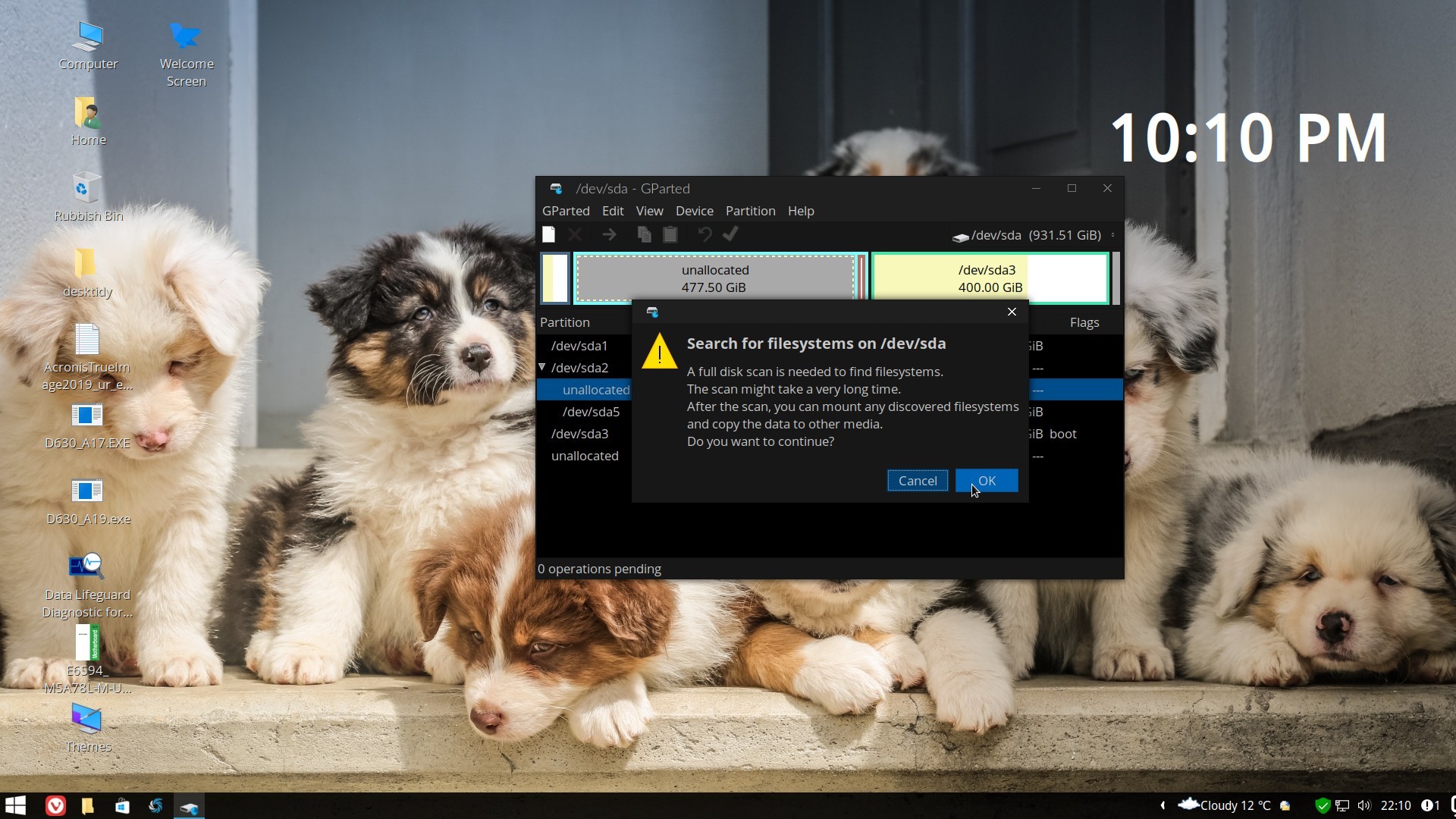The image size is (1456, 819).
Task: Click the Paste partition toolbar icon
Action: coord(670,235)
